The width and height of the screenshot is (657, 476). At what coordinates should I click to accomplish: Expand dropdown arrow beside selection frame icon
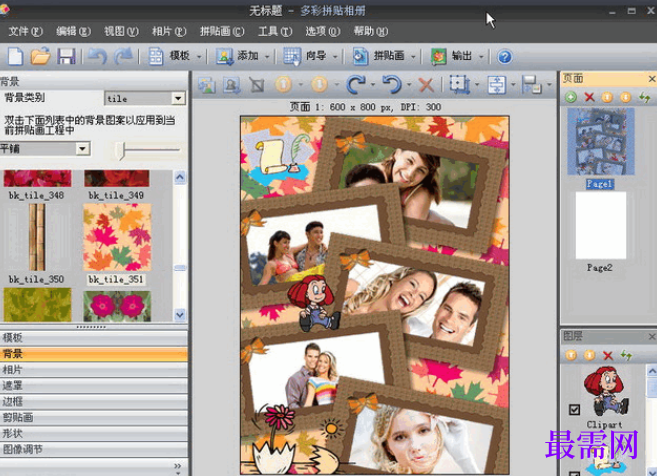point(477,85)
